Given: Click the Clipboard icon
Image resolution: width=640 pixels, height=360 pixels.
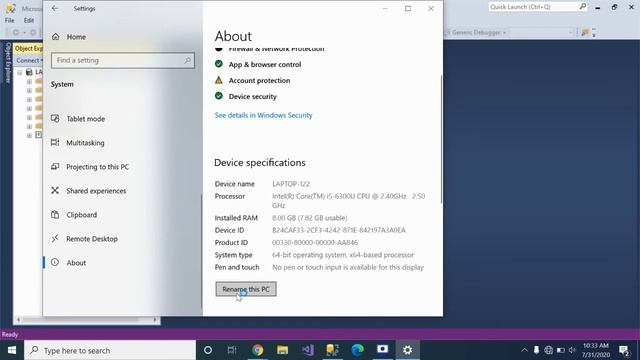Looking at the screenshot, I should click(x=55, y=214).
